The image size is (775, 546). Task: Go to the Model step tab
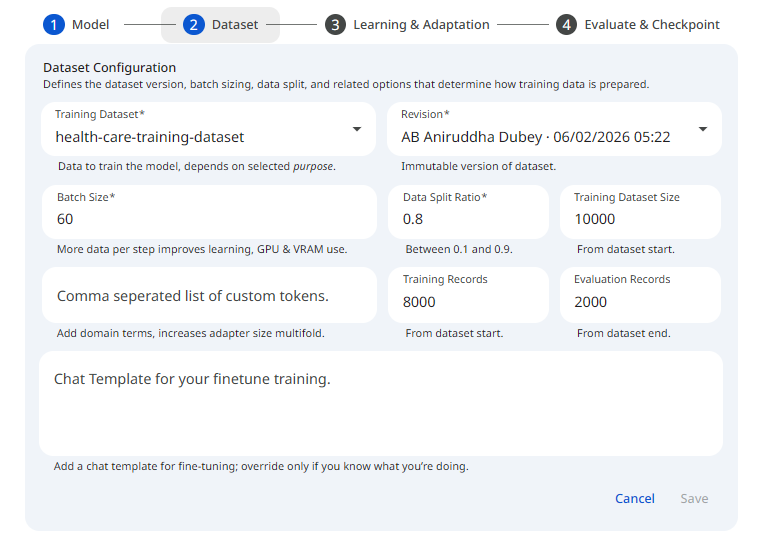[90, 25]
